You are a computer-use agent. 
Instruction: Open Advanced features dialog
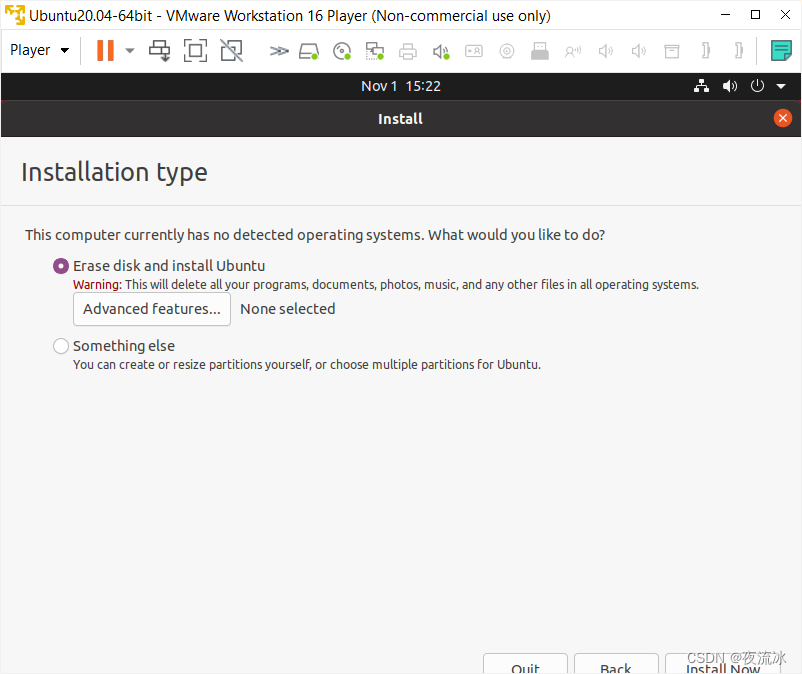[x=152, y=309]
